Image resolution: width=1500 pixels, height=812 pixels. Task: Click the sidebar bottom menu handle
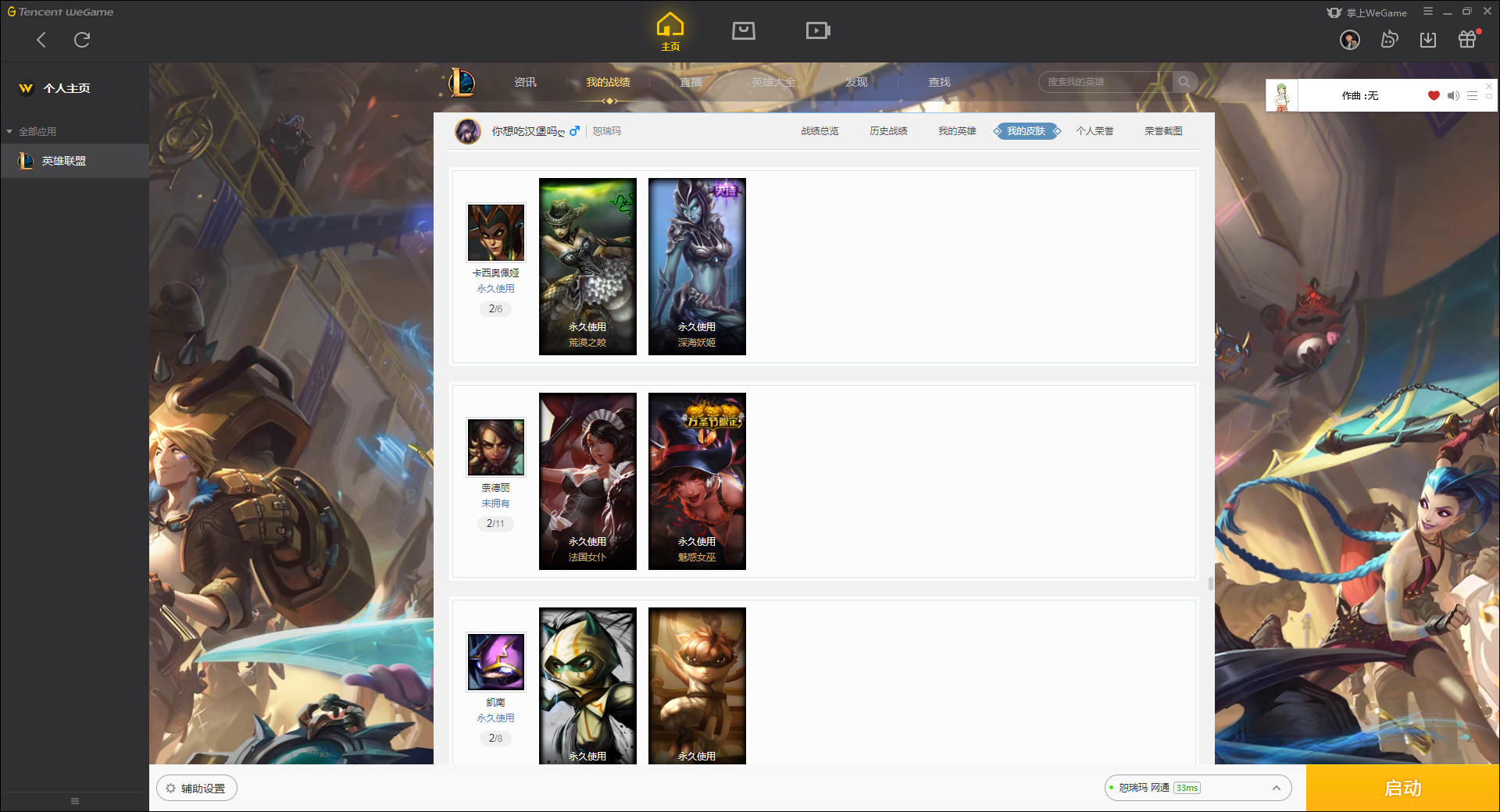coord(75,801)
